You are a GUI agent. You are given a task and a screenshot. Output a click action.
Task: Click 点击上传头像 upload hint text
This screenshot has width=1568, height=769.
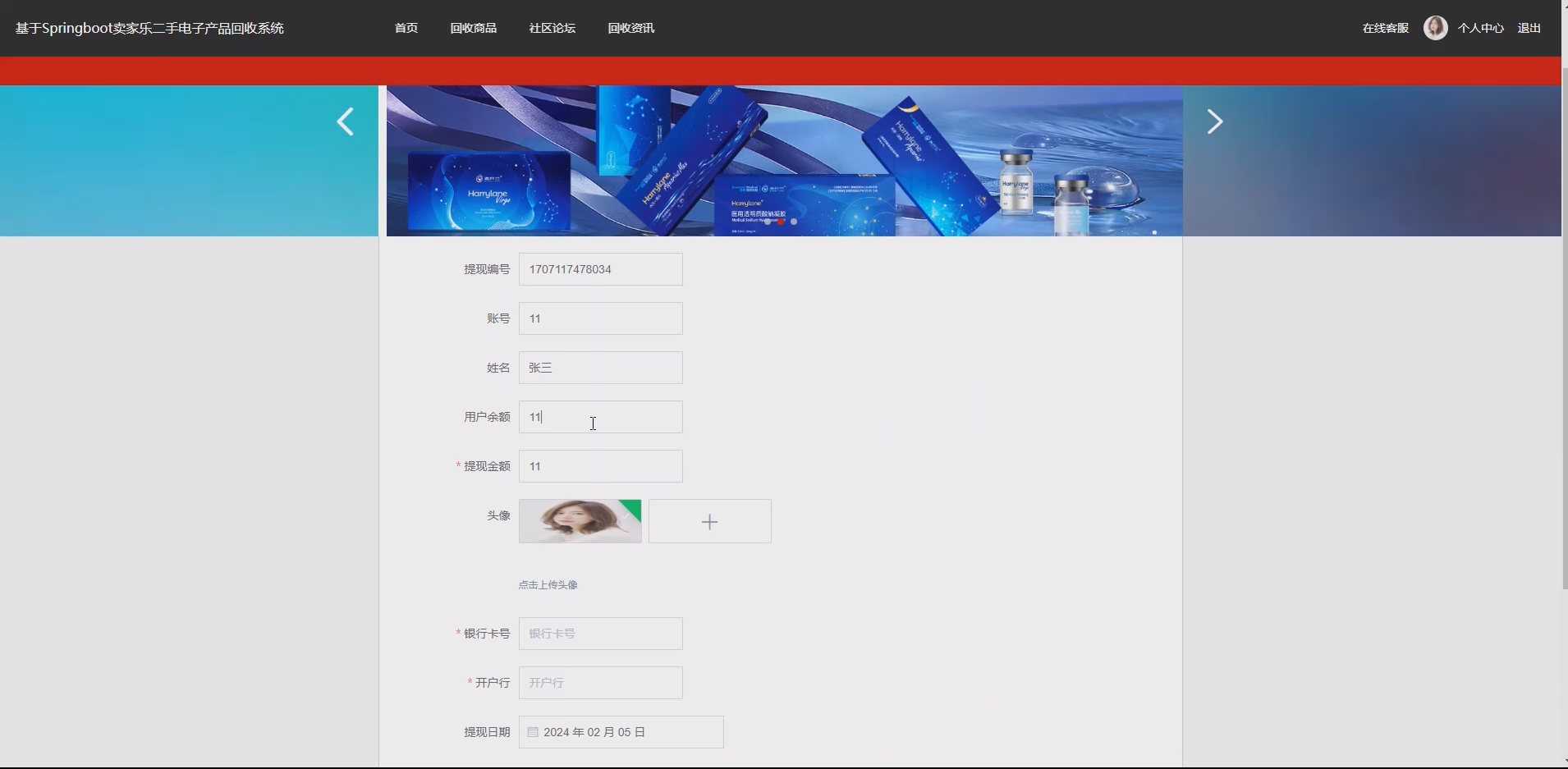[547, 584]
